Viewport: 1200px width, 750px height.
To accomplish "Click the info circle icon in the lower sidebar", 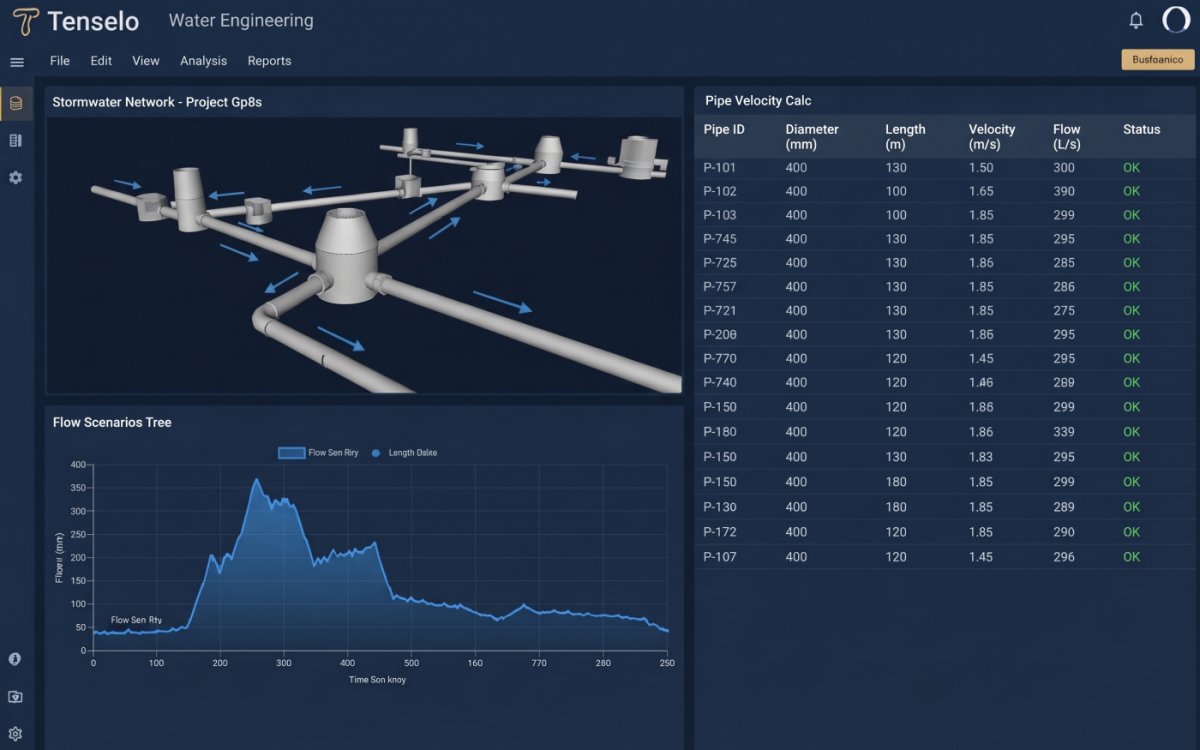I will point(15,659).
